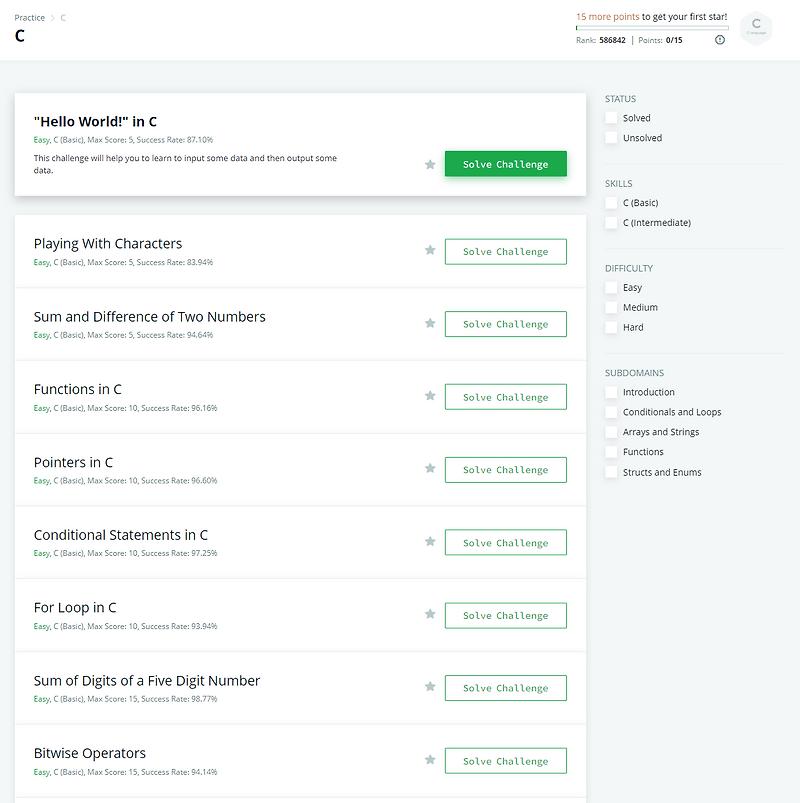The height and width of the screenshot is (803, 800).
Task: Open the points info tooltip icon
Action: (719, 41)
